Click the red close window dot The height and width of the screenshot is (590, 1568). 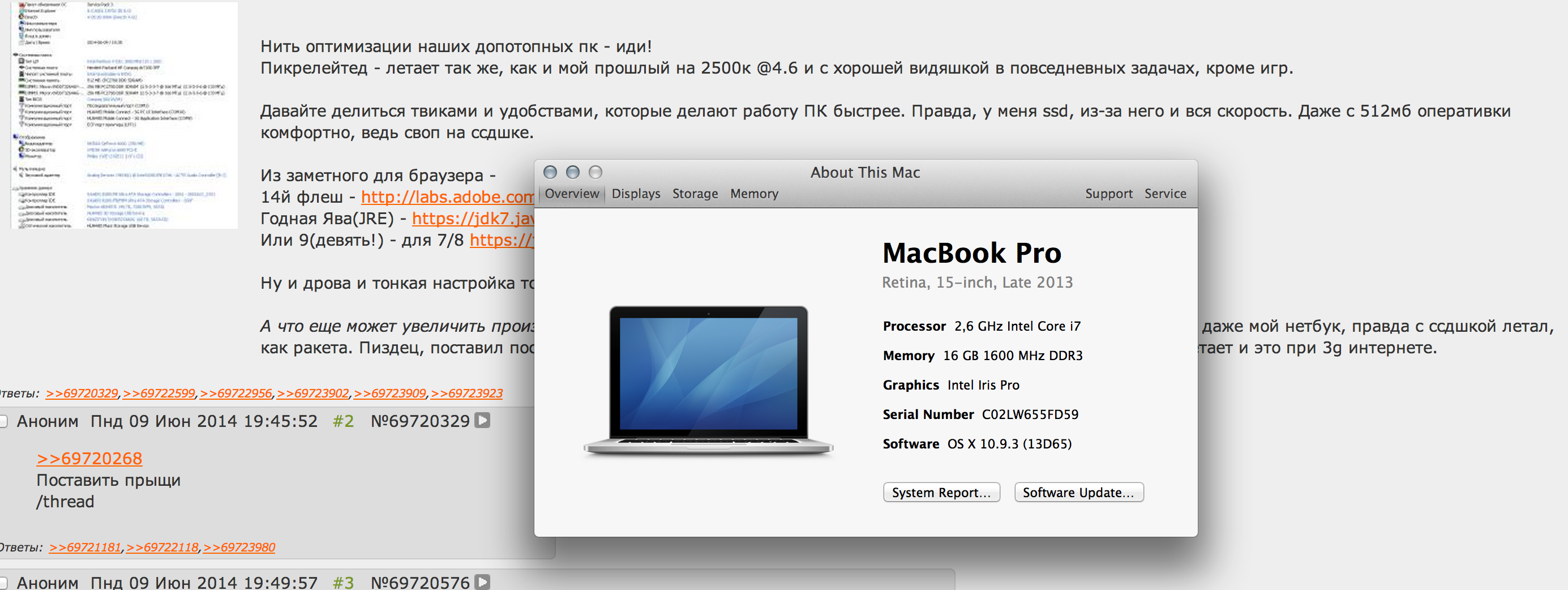click(x=550, y=172)
